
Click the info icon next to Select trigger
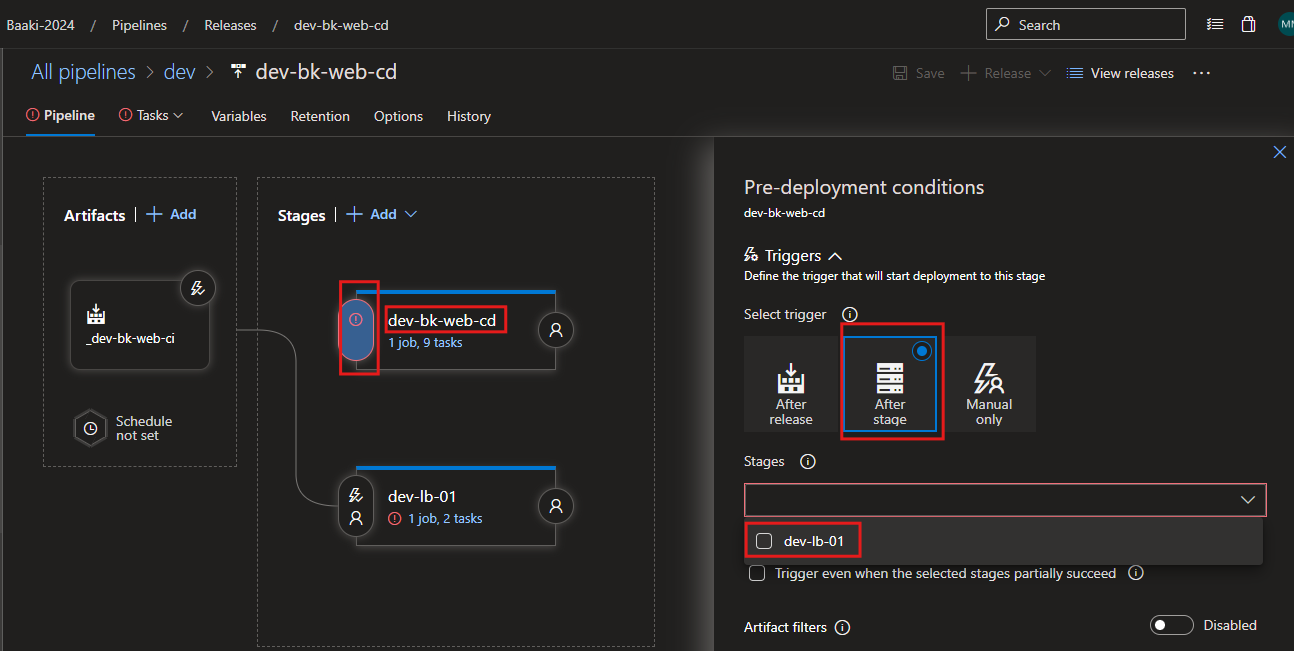click(850, 314)
